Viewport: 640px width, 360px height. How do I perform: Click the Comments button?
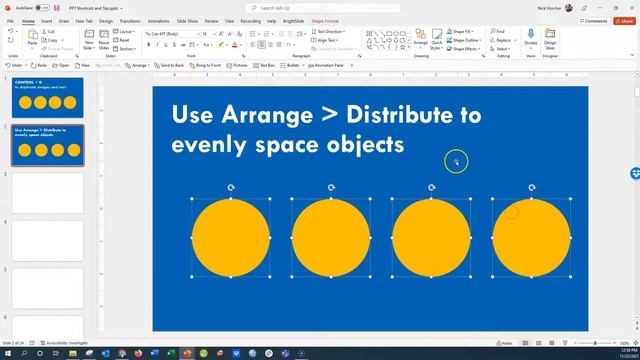(594, 21)
